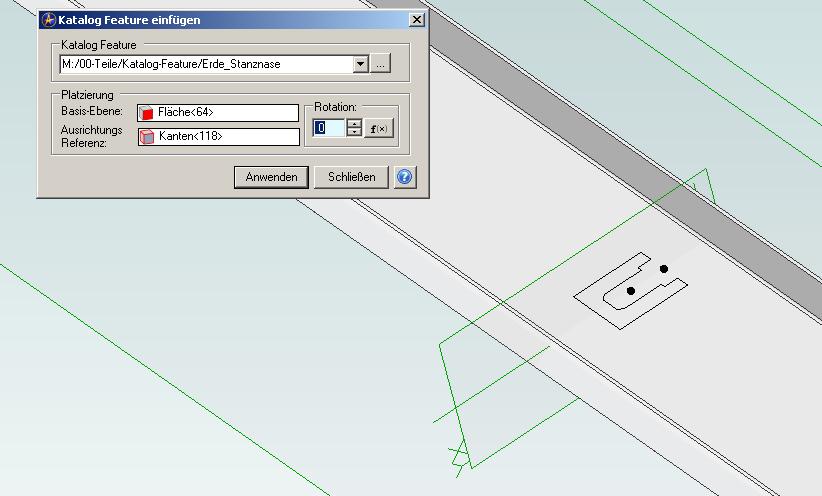Increase Rotation with the up spinner arrow
The image size is (822, 496).
(x=354, y=124)
